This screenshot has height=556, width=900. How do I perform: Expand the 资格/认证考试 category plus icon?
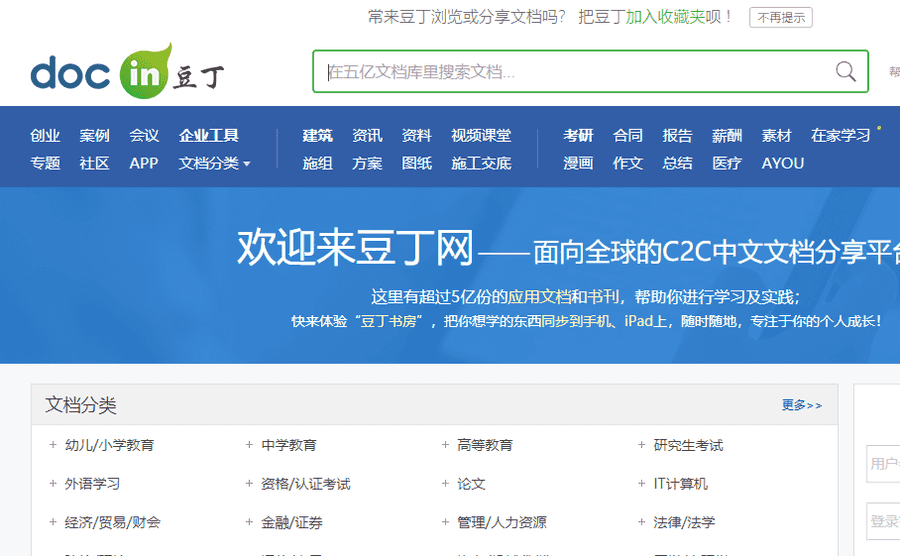click(x=249, y=484)
